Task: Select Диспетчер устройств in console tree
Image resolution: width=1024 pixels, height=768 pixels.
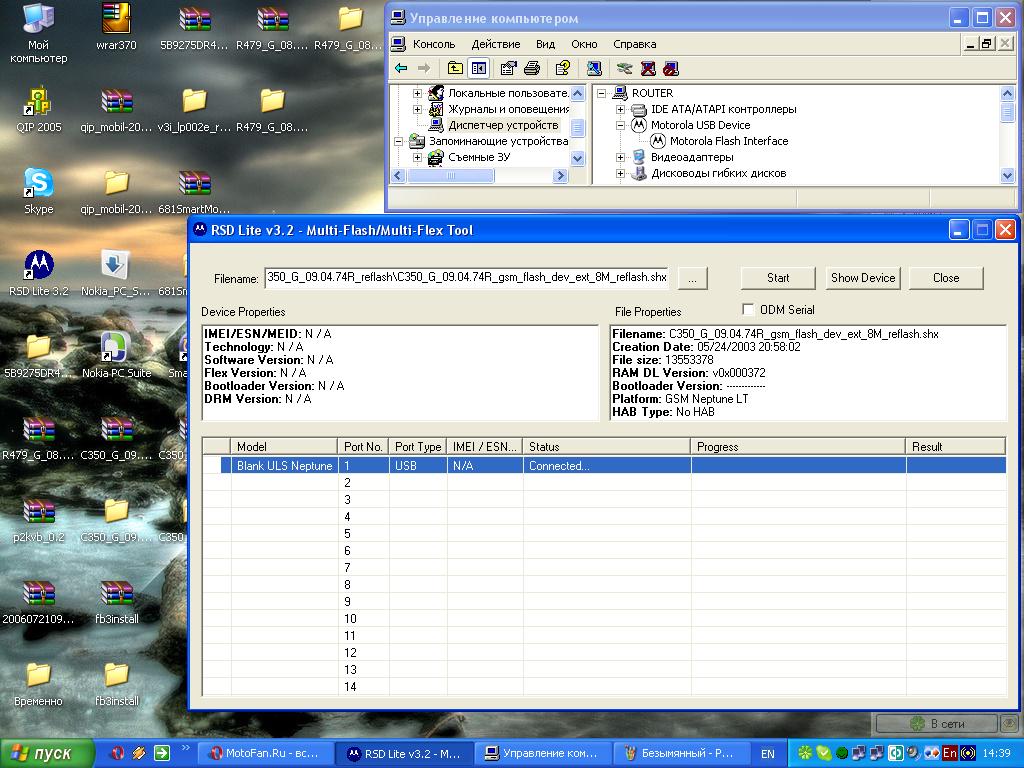Action: [503, 125]
